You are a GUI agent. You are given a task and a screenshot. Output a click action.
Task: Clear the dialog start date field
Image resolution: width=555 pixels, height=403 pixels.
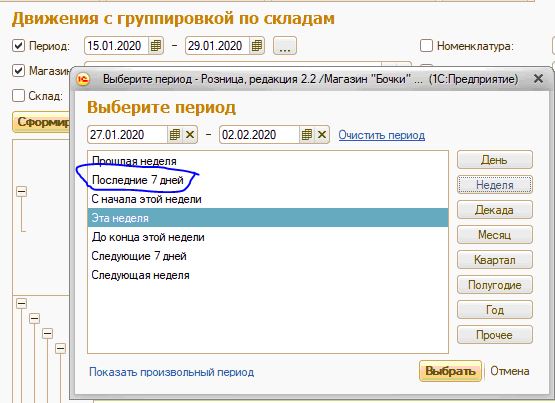pyautogui.click(x=190, y=135)
